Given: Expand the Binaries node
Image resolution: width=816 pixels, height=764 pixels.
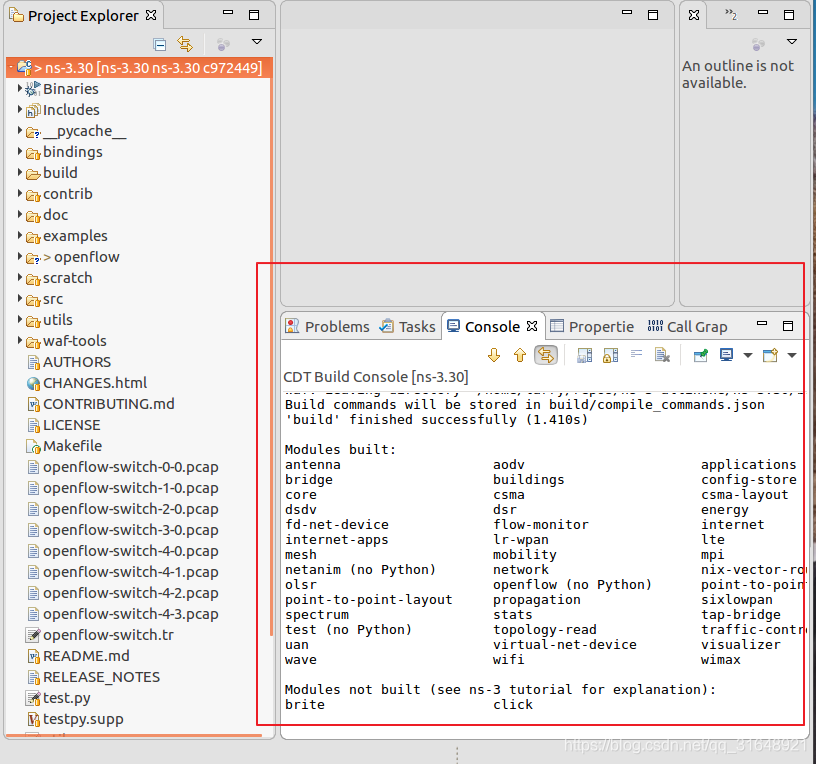Looking at the screenshot, I should point(20,88).
